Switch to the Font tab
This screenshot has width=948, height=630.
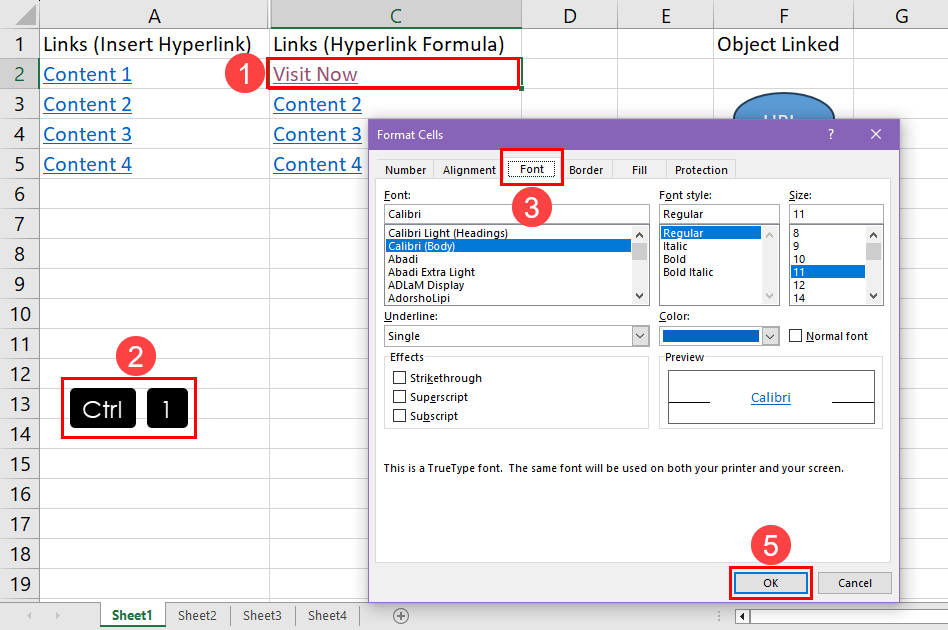(x=531, y=169)
